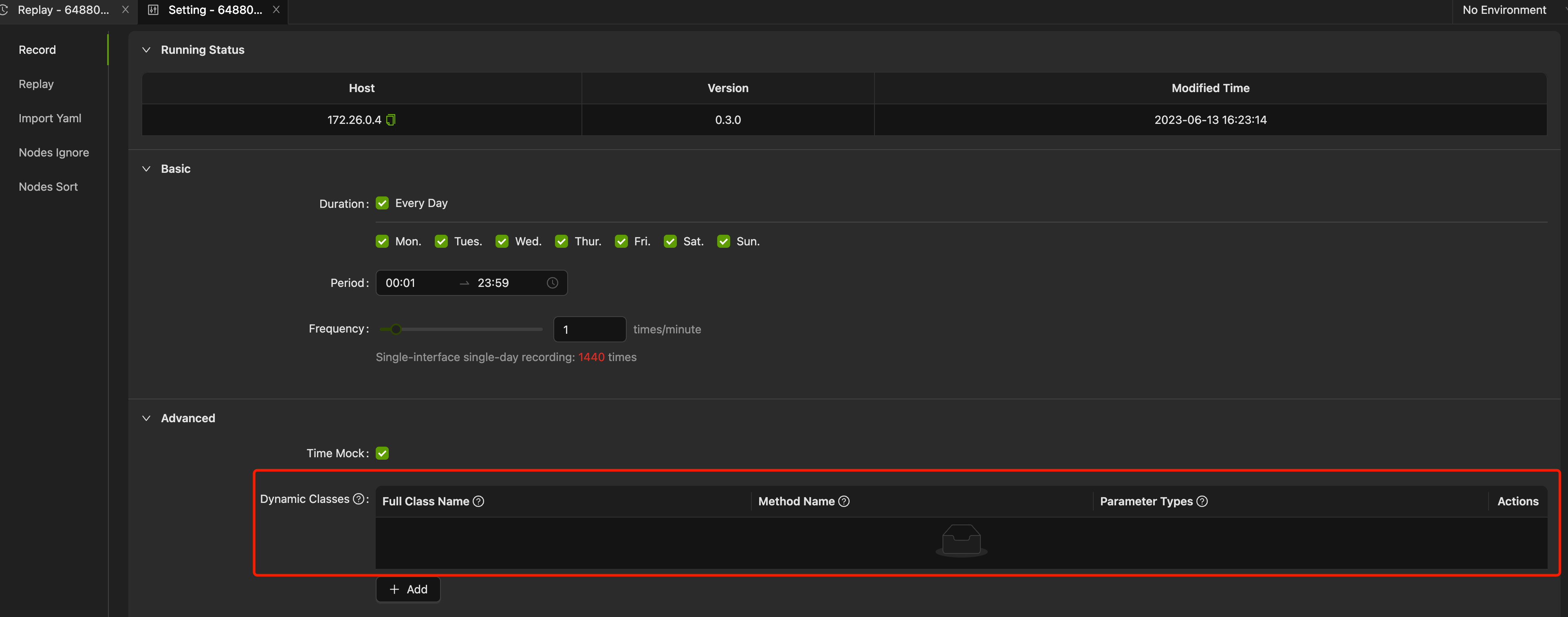Click the Frequency slider handle

[x=396, y=329]
